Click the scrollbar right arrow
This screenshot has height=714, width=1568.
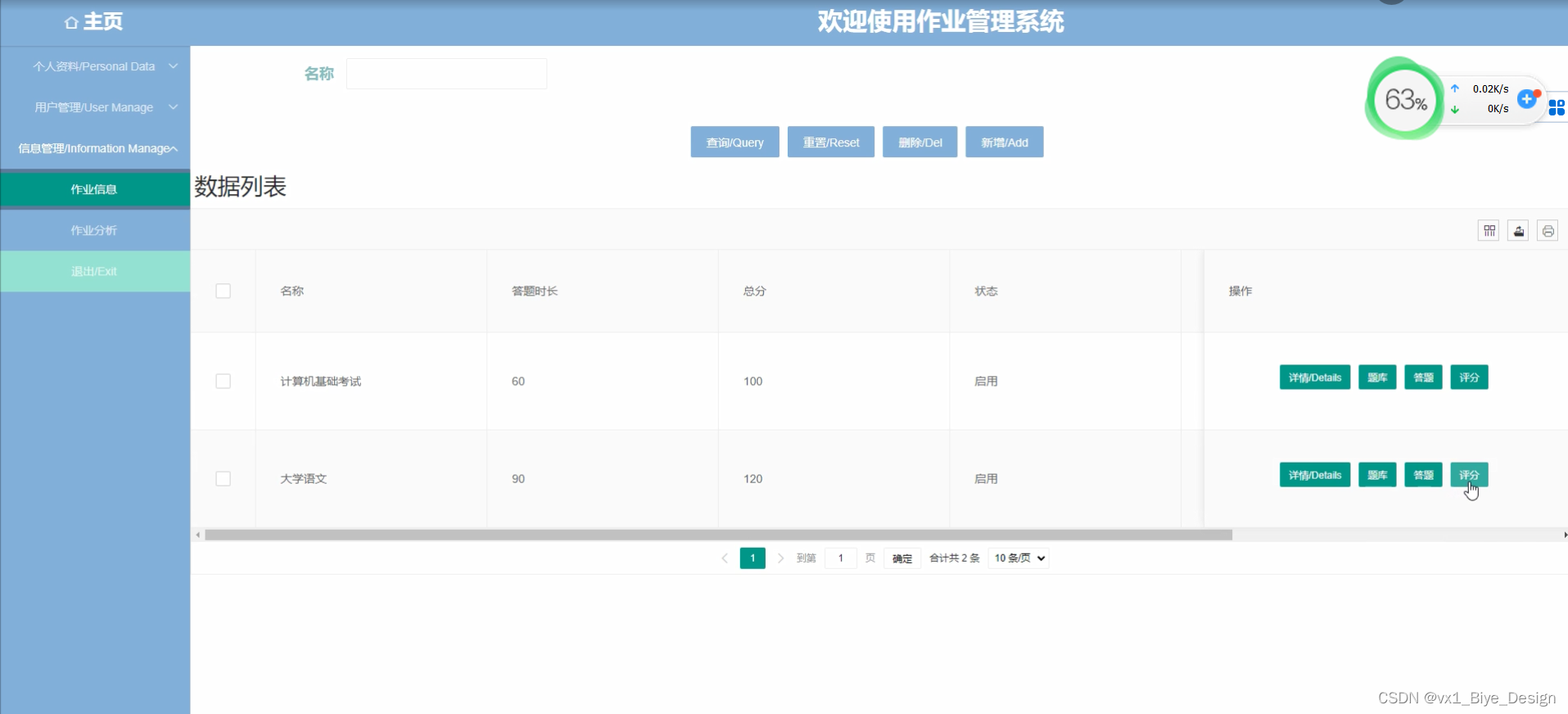1565,535
